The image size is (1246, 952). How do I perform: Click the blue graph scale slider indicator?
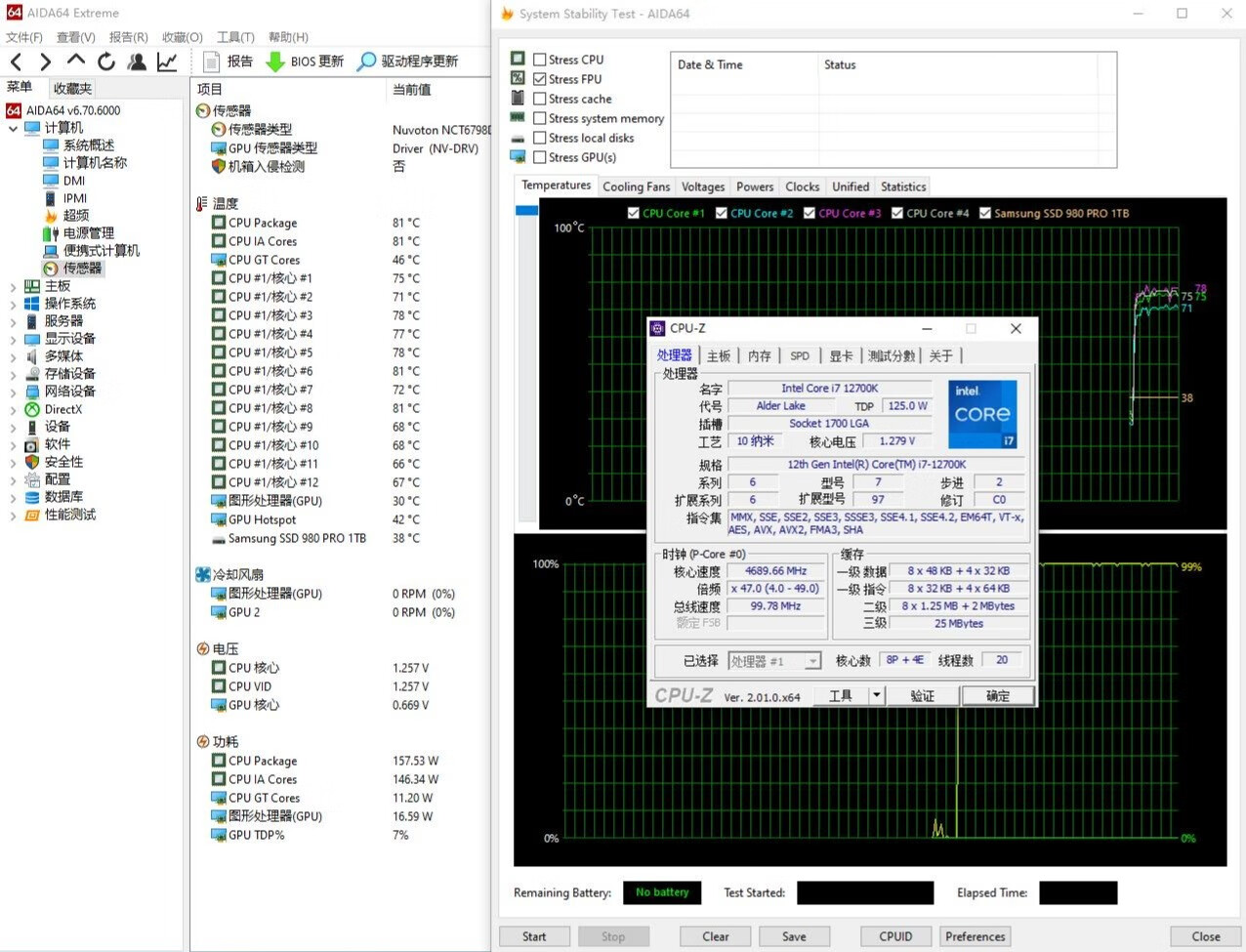click(526, 211)
